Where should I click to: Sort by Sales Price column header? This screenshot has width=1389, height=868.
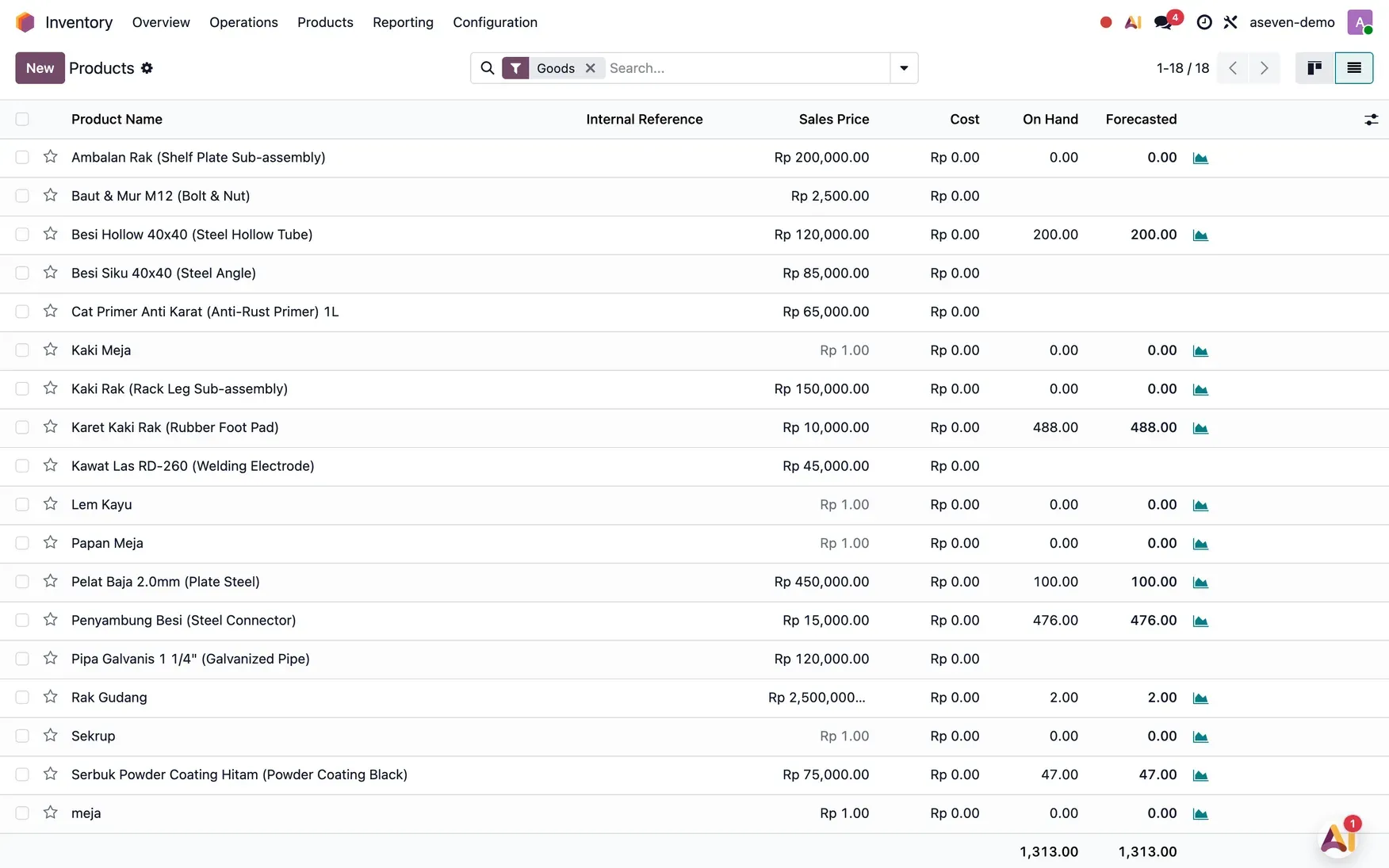834,119
